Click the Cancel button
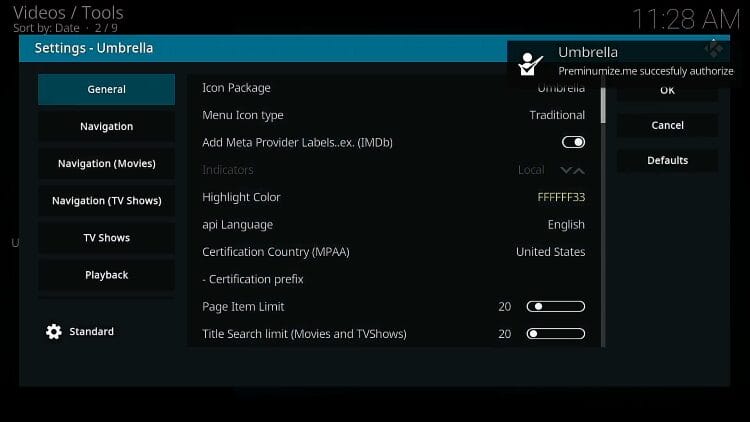The height and width of the screenshot is (422, 750). (667, 125)
